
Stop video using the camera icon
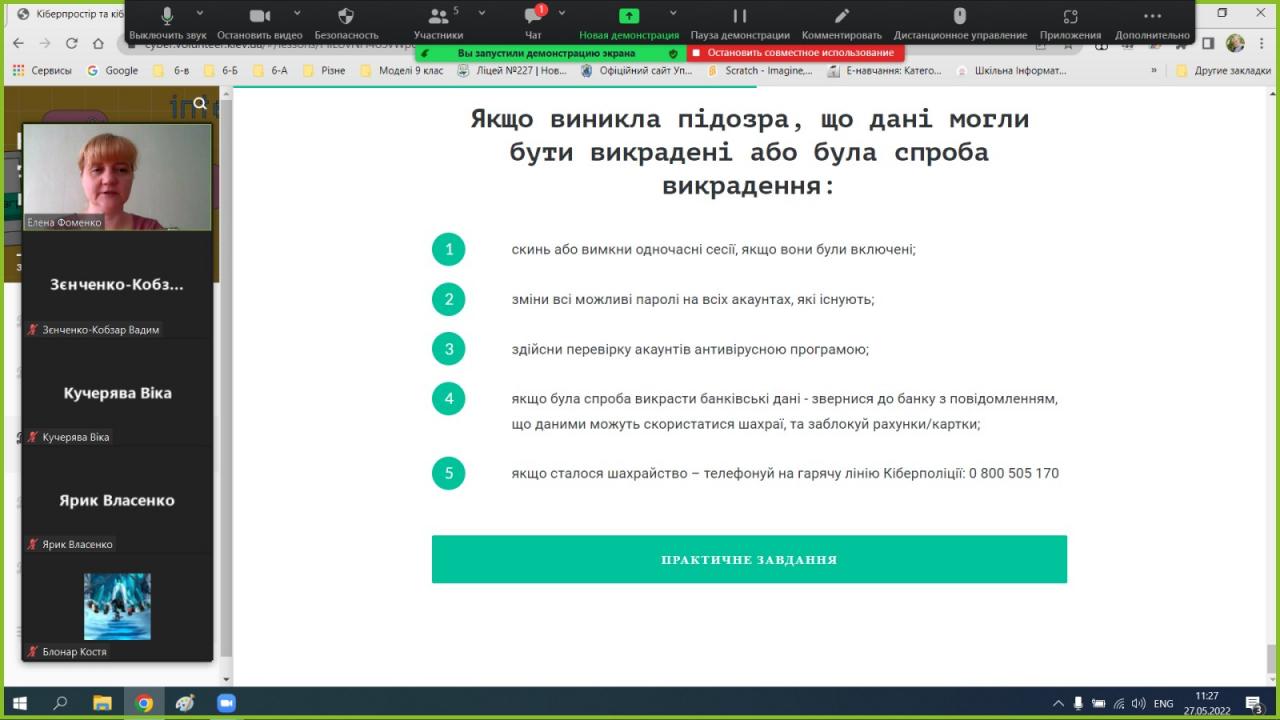(x=259, y=17)
